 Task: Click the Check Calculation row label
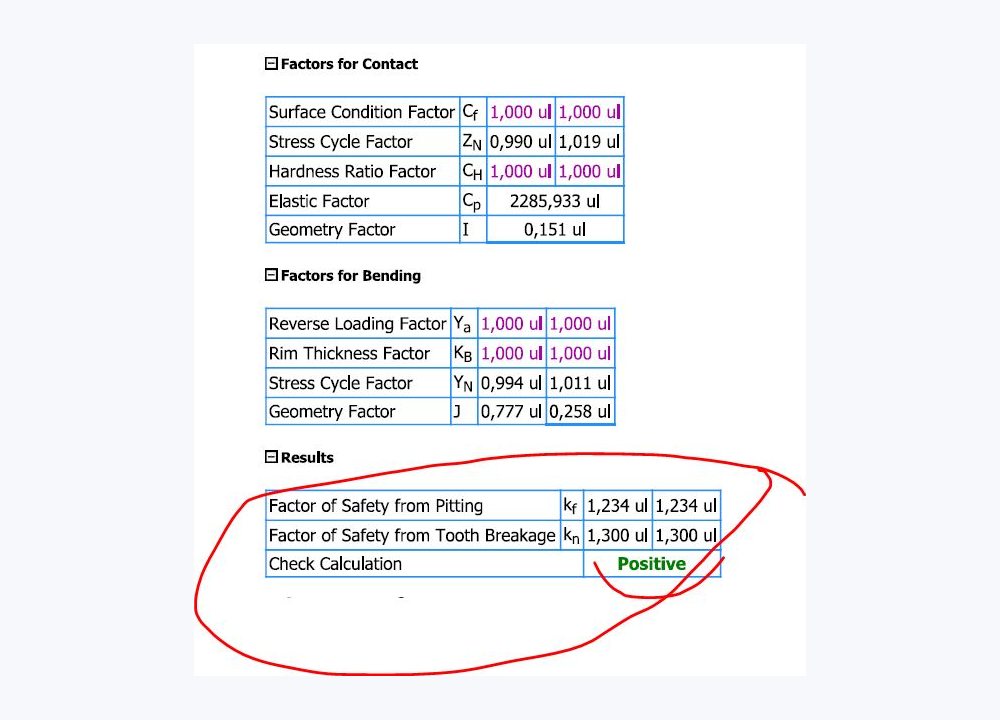pyautogui.click(x=335, y=564)
